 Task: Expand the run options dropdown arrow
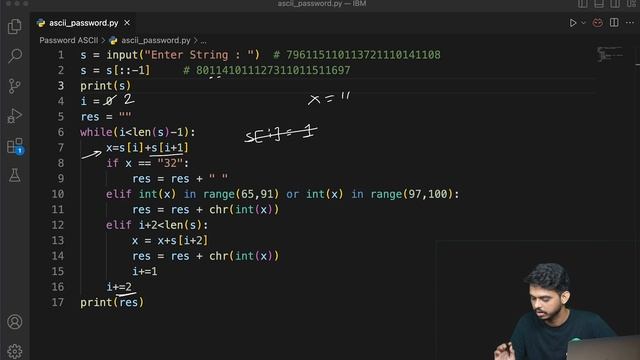pos(583,23)
